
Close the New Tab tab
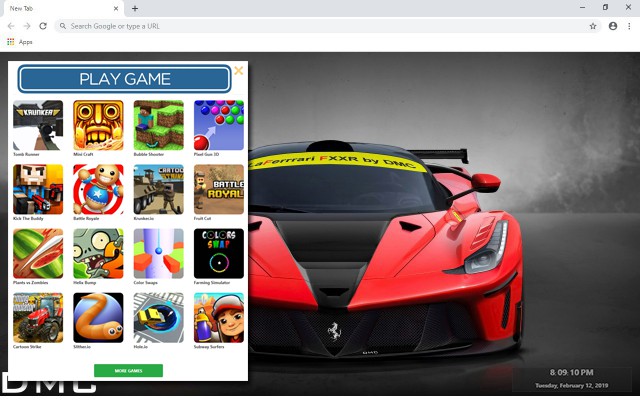point(116,8)
